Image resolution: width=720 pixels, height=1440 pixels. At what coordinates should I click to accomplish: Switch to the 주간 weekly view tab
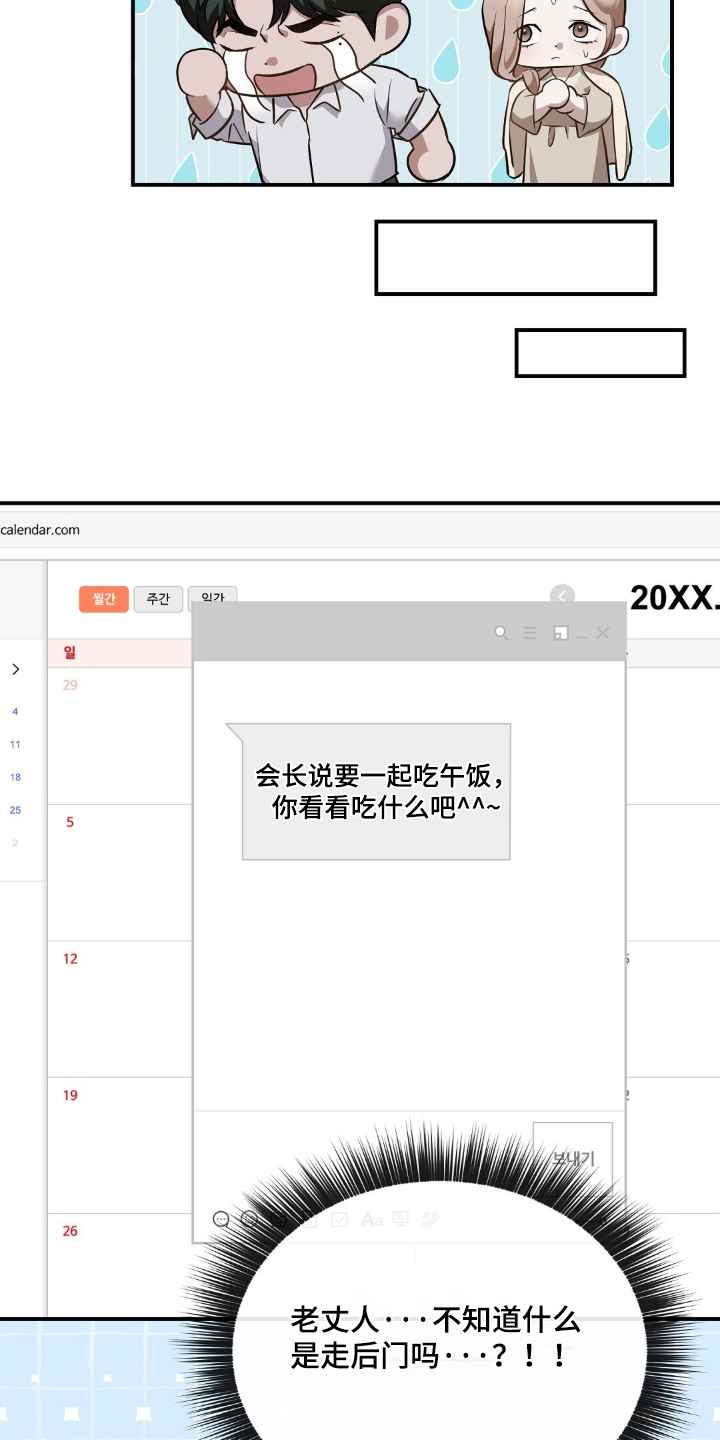[158, 599]
